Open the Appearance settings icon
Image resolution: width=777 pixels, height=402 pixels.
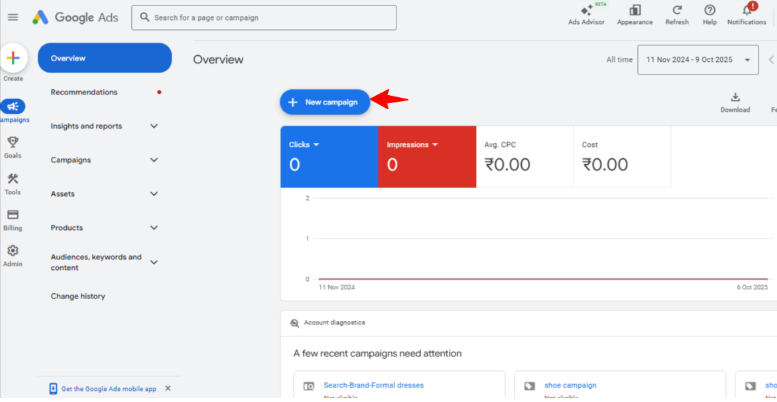[x=635, y=11]
